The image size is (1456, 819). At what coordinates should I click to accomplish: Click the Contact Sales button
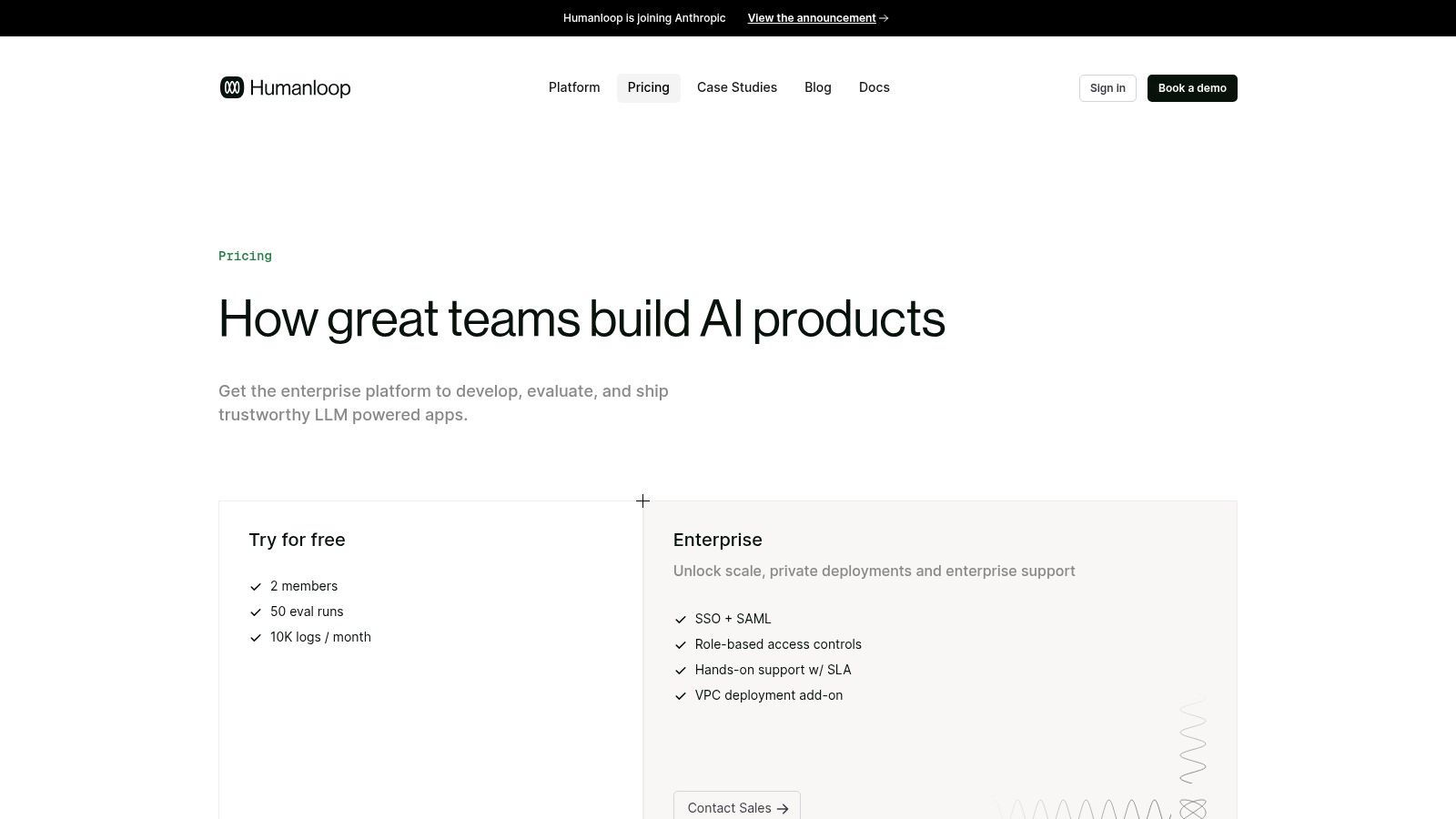pyautogui.click(x=736, y=808)
